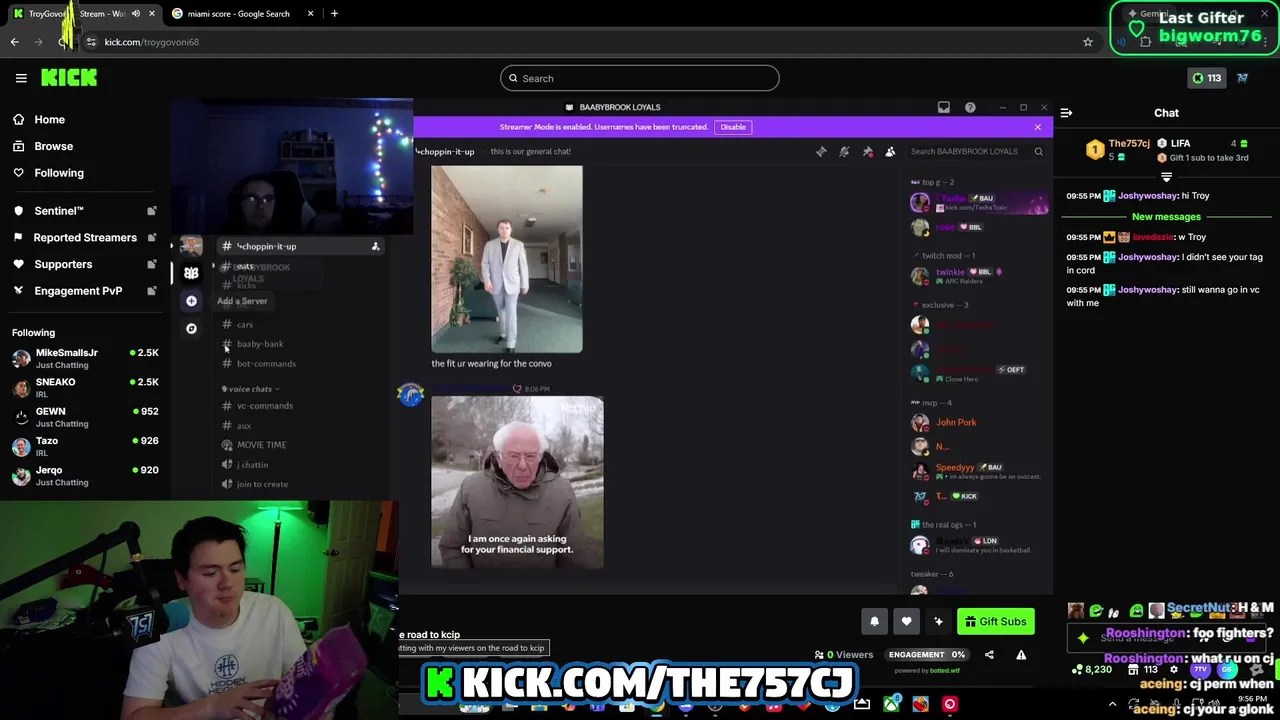Open Kick hamburger menu

coord(21,78)
